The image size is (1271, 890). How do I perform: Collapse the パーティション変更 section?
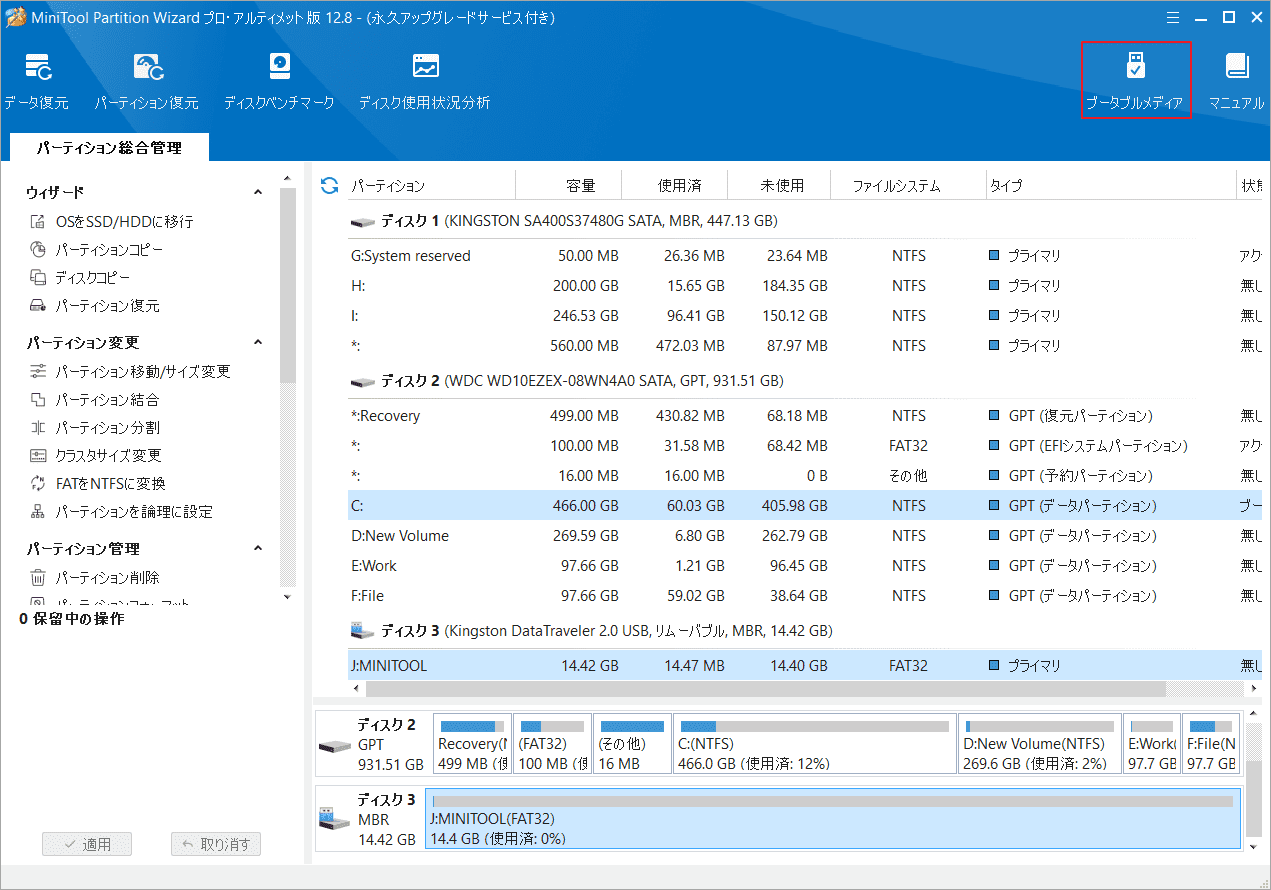[x=258, y=342]
